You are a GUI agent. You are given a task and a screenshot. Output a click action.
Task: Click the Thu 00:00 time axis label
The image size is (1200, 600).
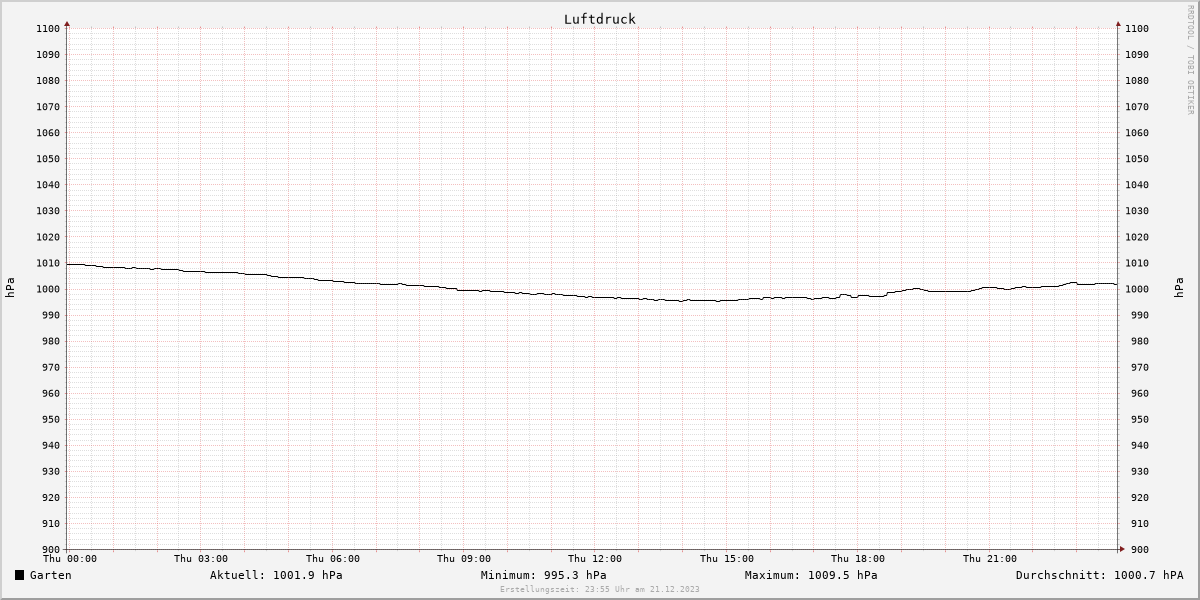click(70, 559)
